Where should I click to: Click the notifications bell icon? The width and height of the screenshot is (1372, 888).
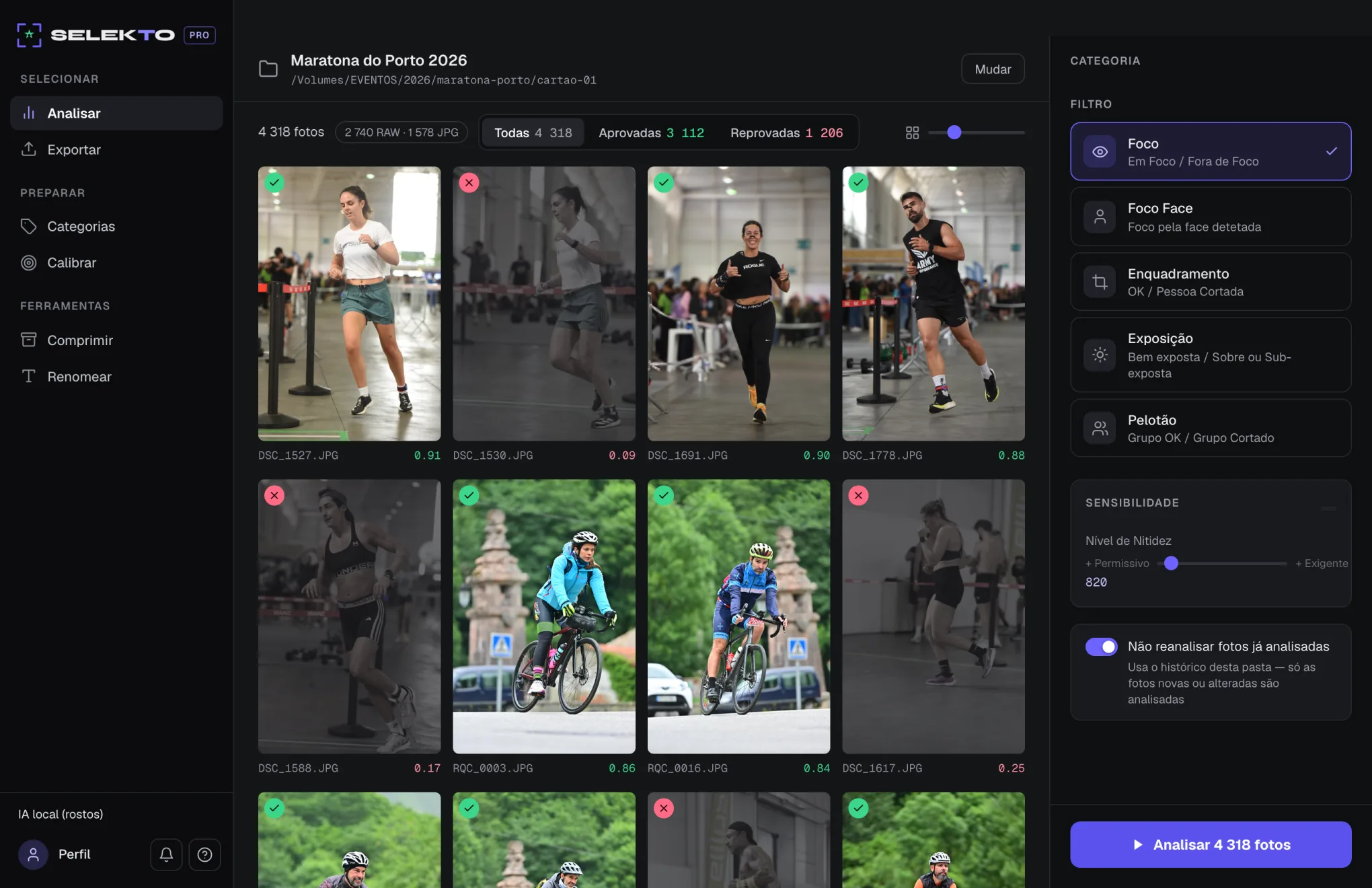point(166,854)
